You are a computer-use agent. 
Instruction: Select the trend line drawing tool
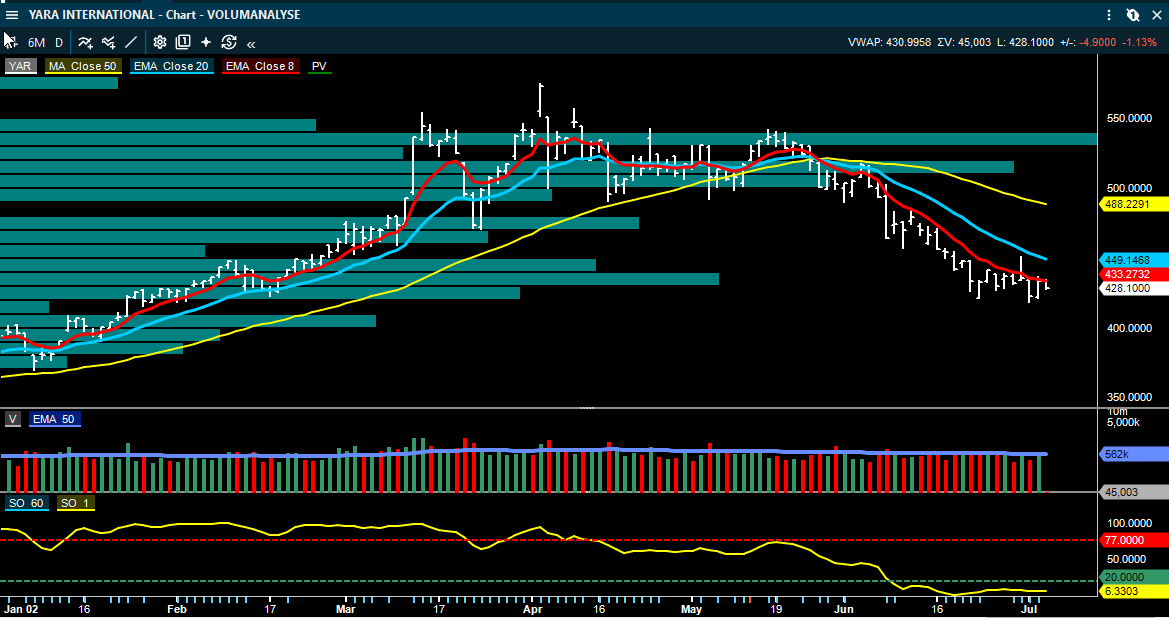(131, 42)
